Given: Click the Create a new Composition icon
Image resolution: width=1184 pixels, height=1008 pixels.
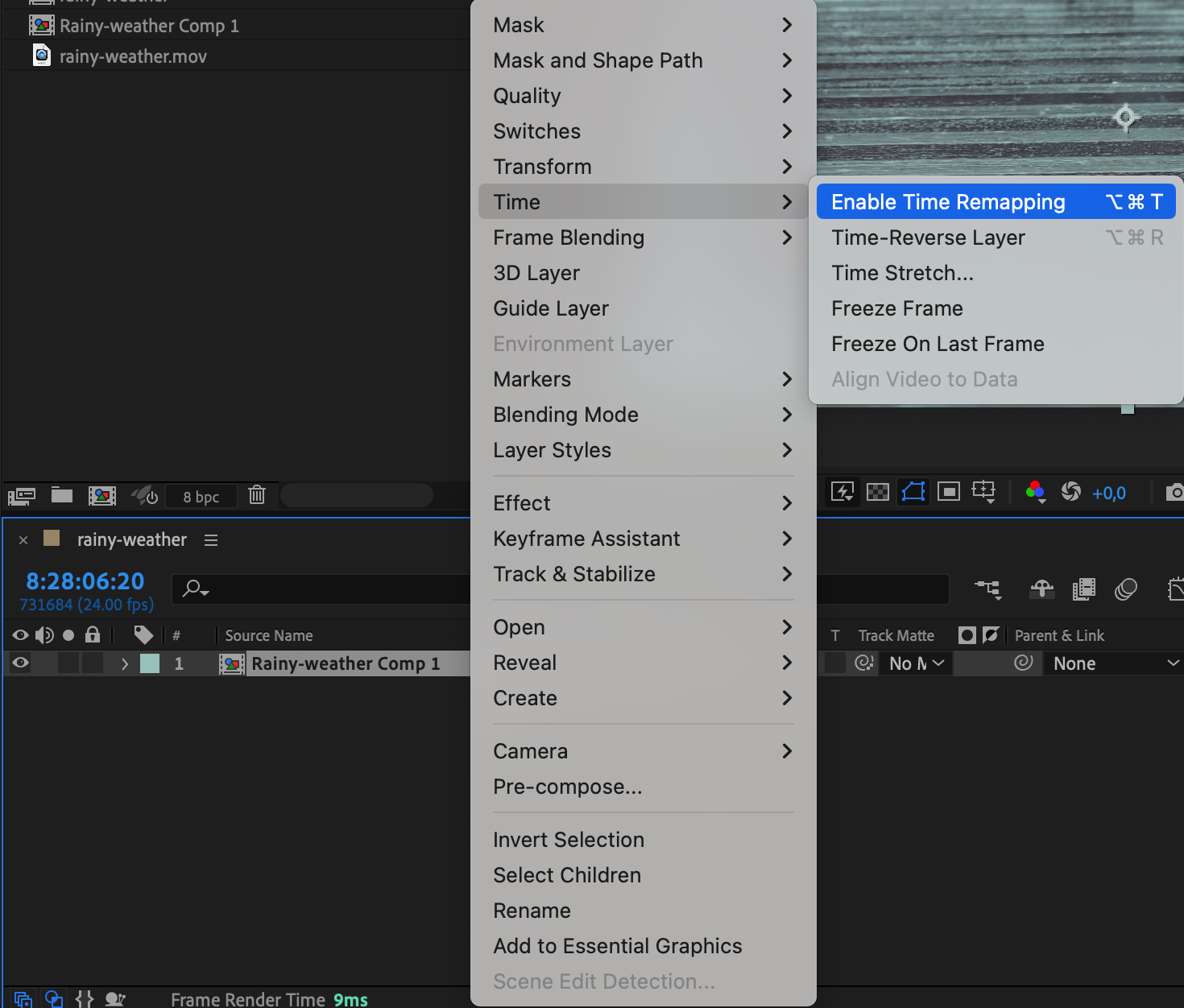Looking at the screenshot, I should point(102,495).
